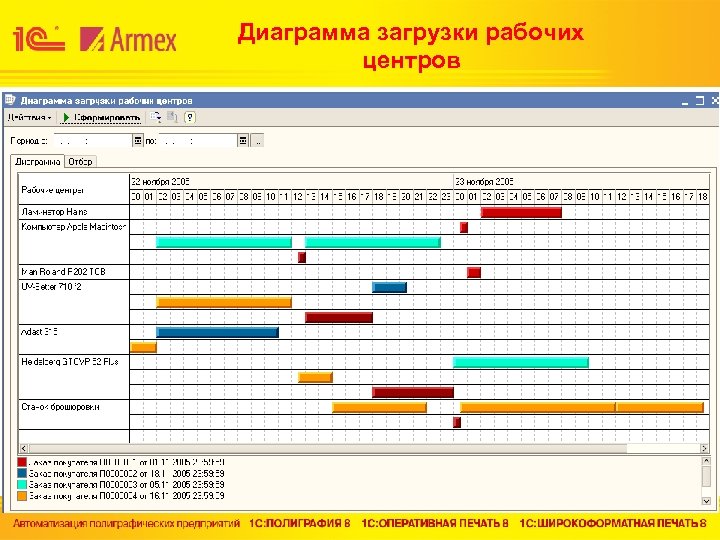
Task: Minimize the Диаграмма загрузки window
Action: (685, 101)
